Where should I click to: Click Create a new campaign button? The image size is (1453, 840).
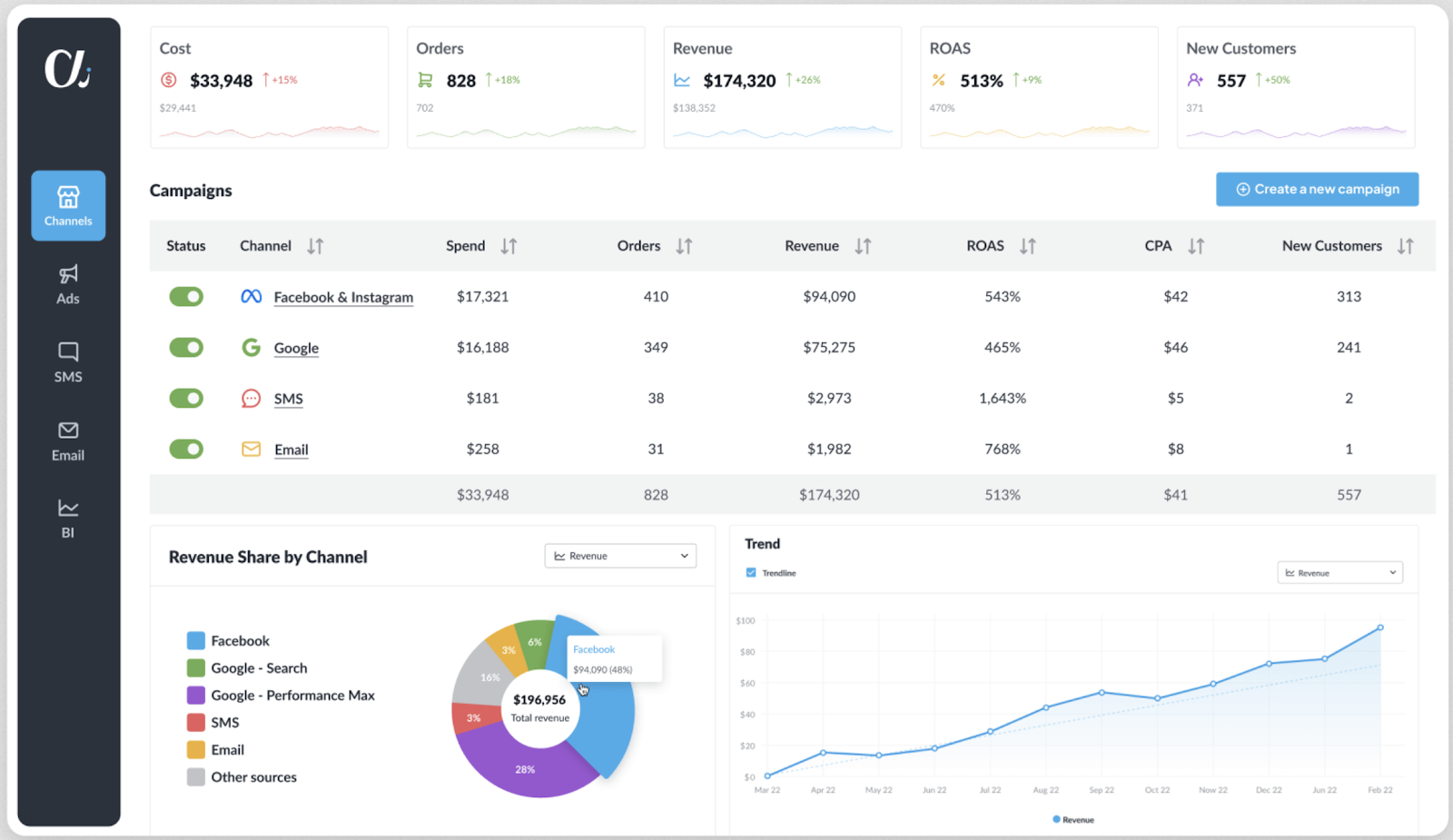click(1317, 189)
